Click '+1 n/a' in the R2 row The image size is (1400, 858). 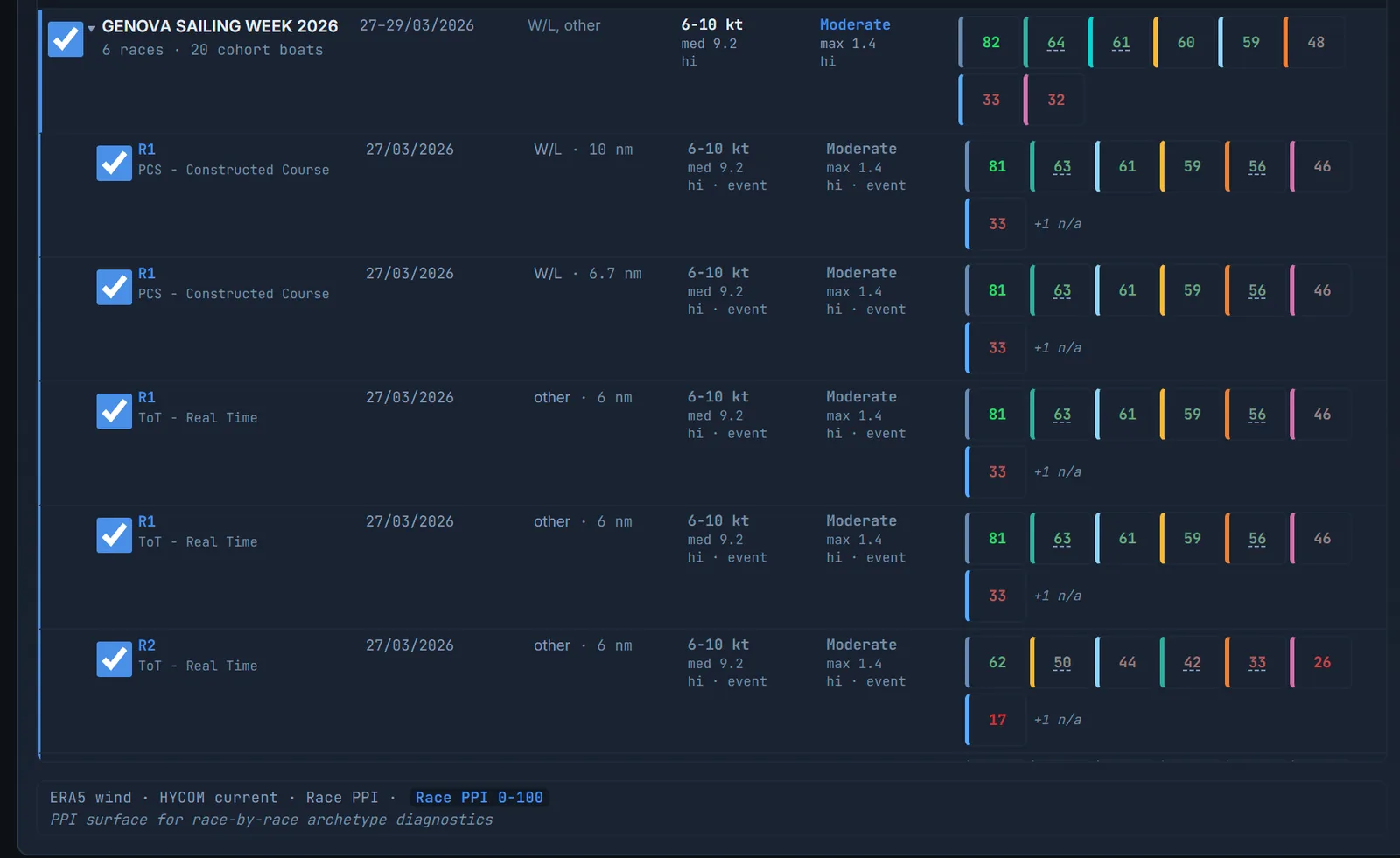[x=1058, y=720]
